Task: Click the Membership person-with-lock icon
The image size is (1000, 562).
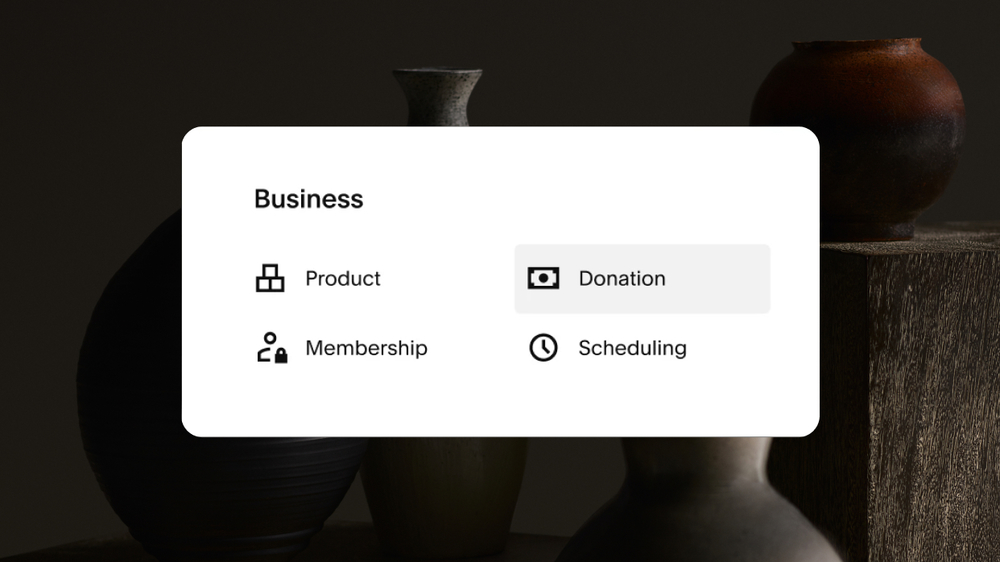Action: [x=270, y=347]
